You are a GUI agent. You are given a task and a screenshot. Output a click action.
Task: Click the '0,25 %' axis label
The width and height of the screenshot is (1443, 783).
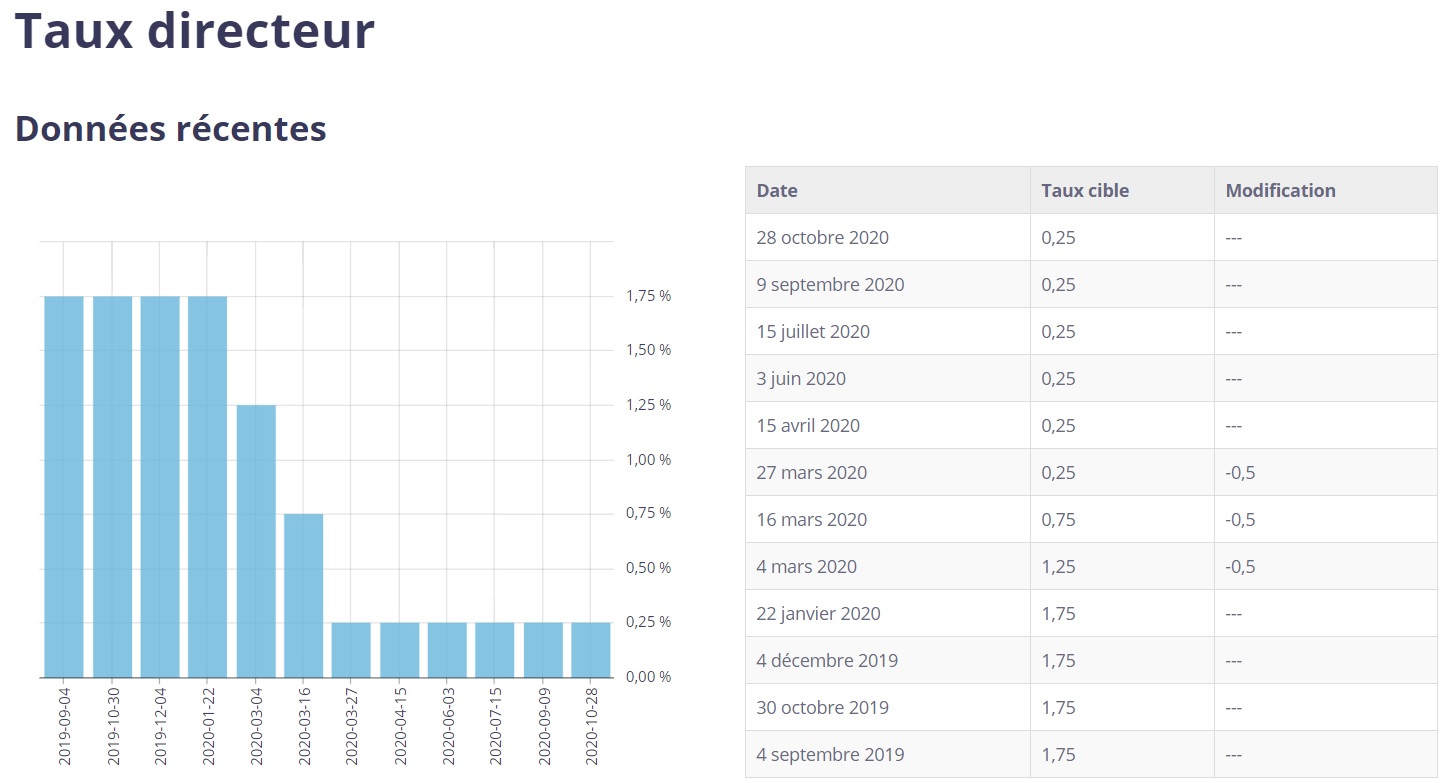(649, 622)
